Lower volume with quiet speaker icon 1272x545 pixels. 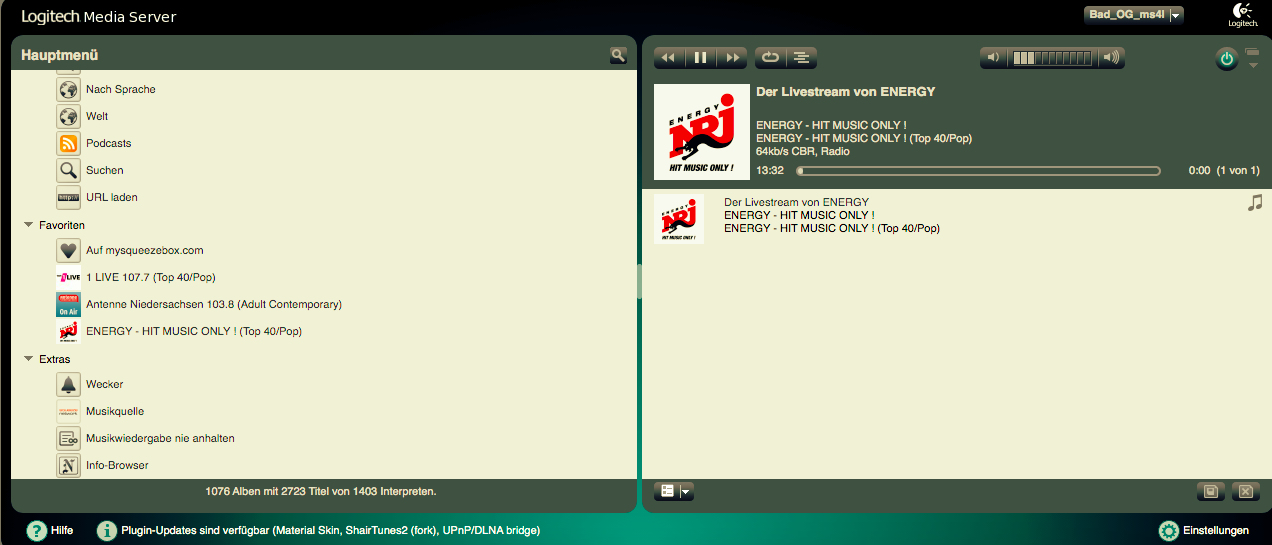[x=993, y=58]
